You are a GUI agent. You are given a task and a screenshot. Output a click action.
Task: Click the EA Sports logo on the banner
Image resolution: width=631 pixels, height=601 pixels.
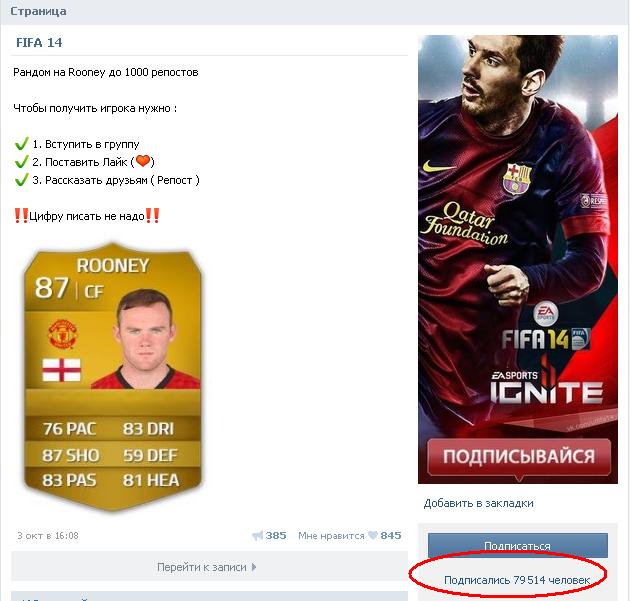[x=545, y=313]
